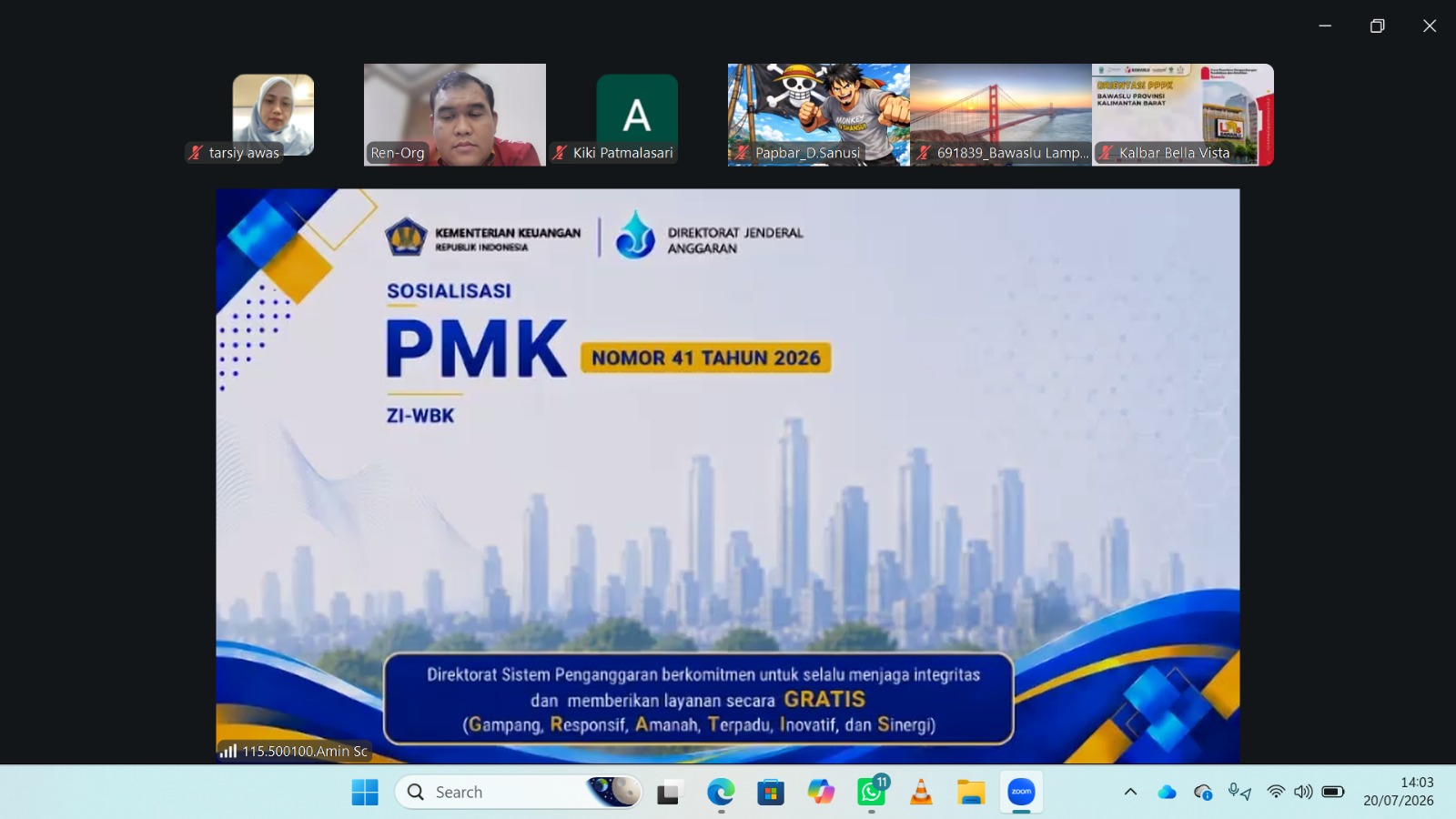The height and width of the screenshot is (819, 1456).
Task: Click Zoom icon in taskbar
Action: (1021, 793)
